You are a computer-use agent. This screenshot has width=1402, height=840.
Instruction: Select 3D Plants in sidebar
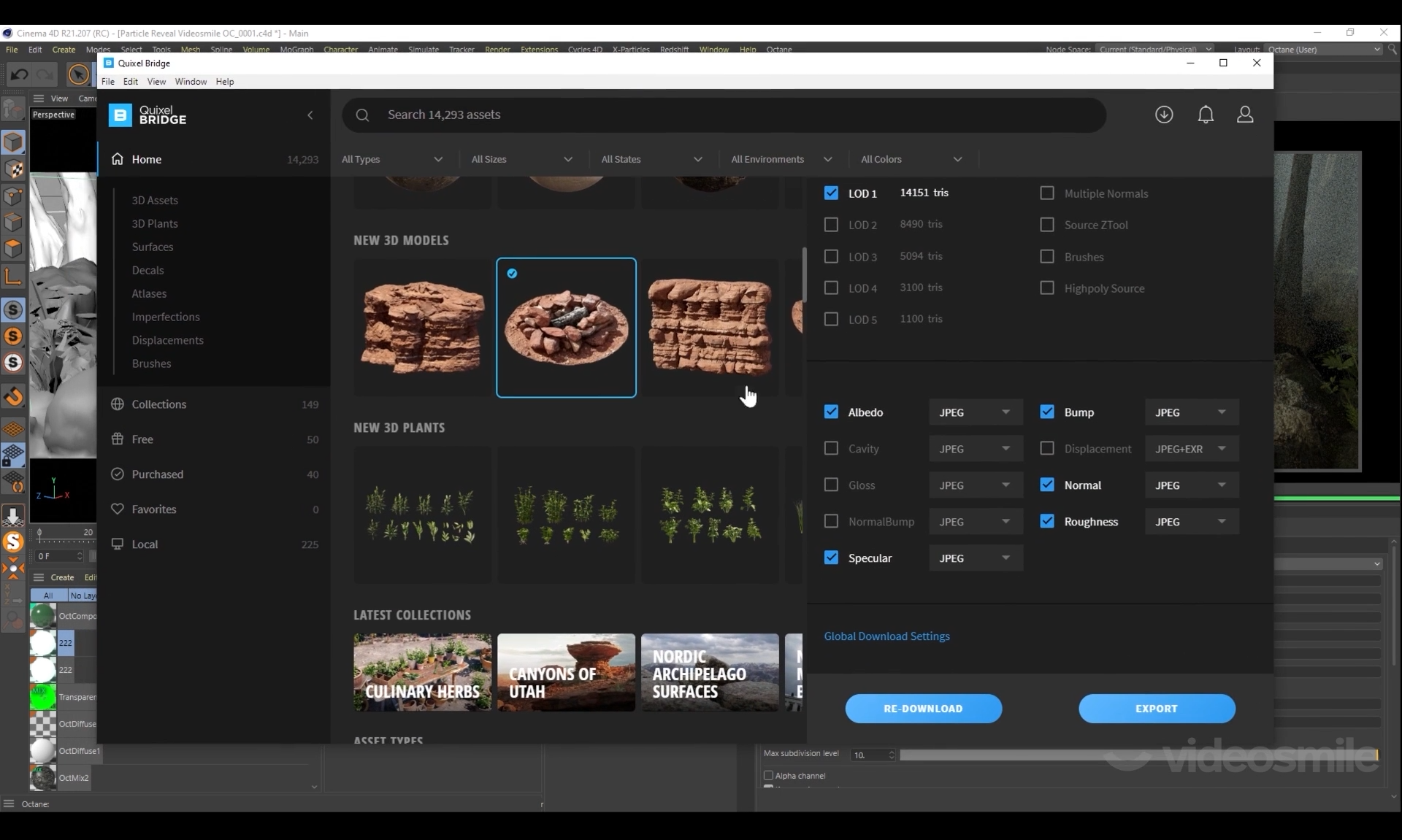[155, 223]
